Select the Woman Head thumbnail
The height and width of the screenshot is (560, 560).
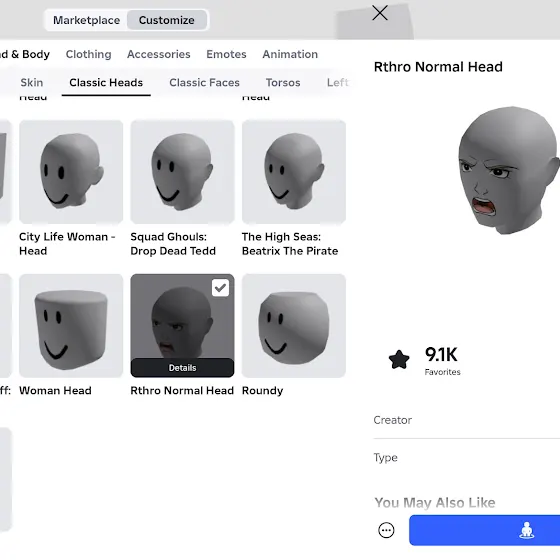click(x=71, y=326)
